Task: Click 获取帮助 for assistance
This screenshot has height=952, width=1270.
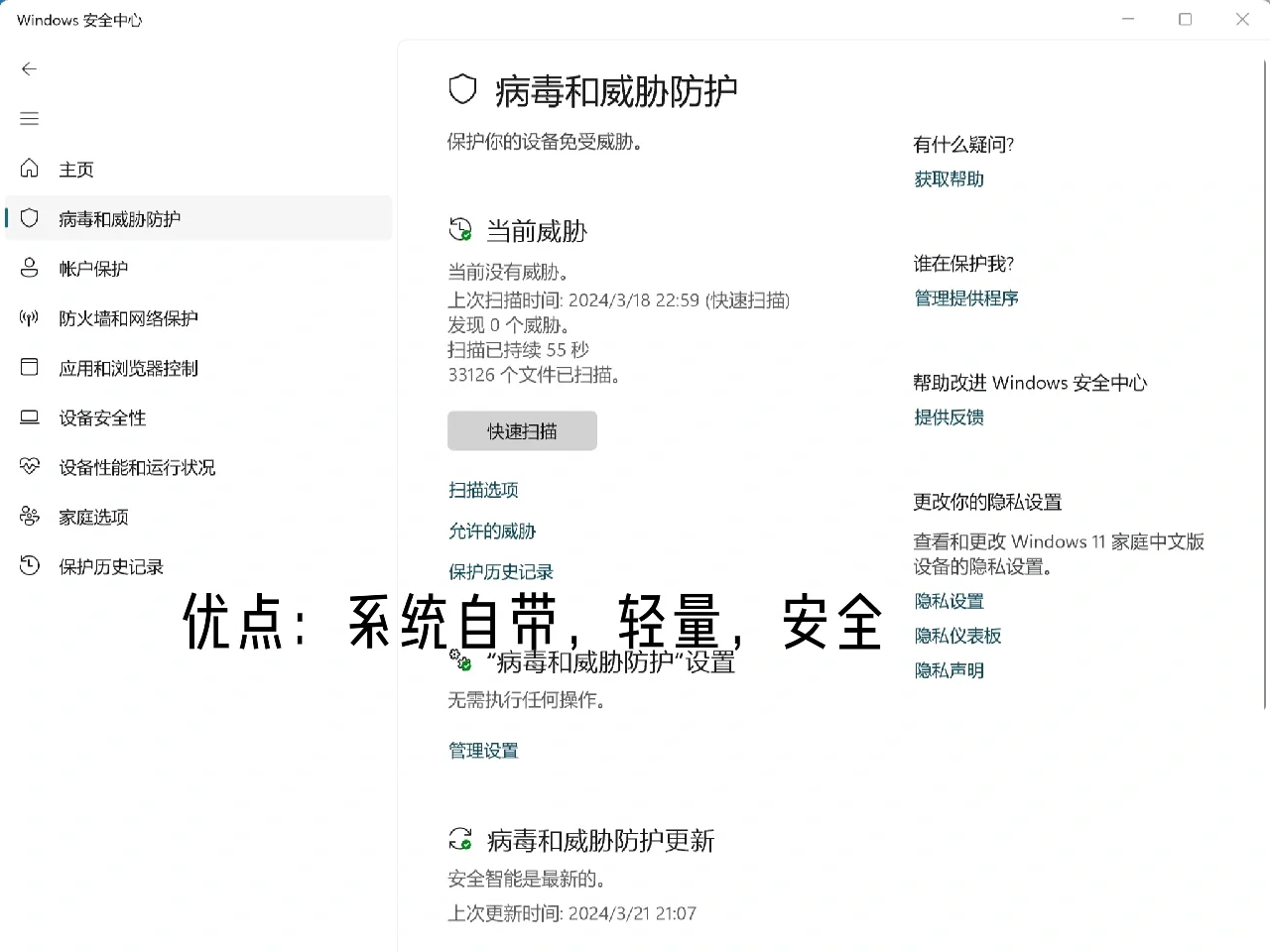Action: coord(947,178)
